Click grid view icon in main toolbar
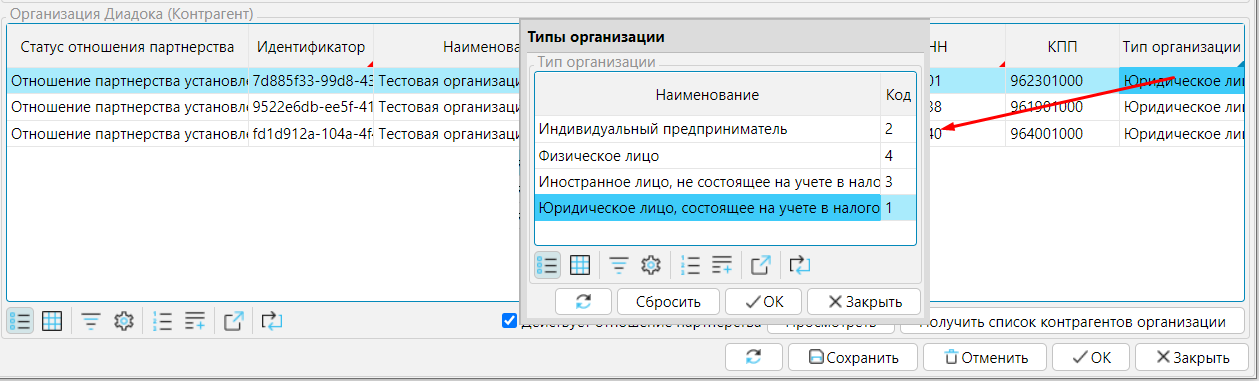The height and width of the screenshot is (381, 1259). click(x=52, y=321)
